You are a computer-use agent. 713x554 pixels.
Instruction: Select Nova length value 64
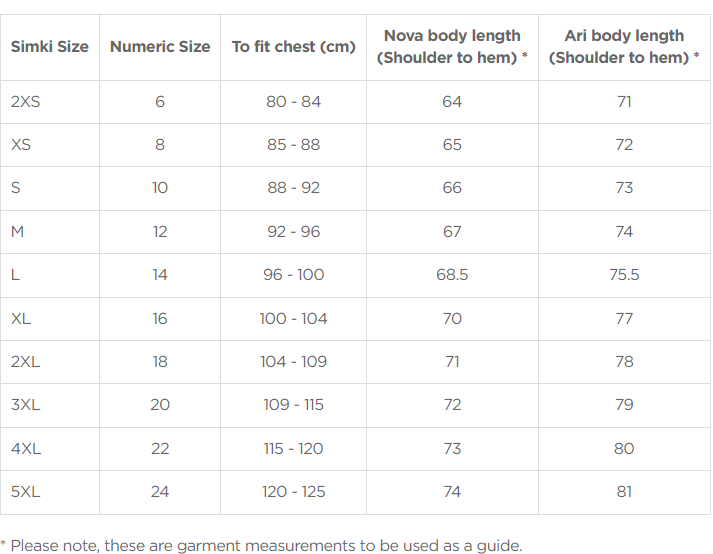[452, 101]
